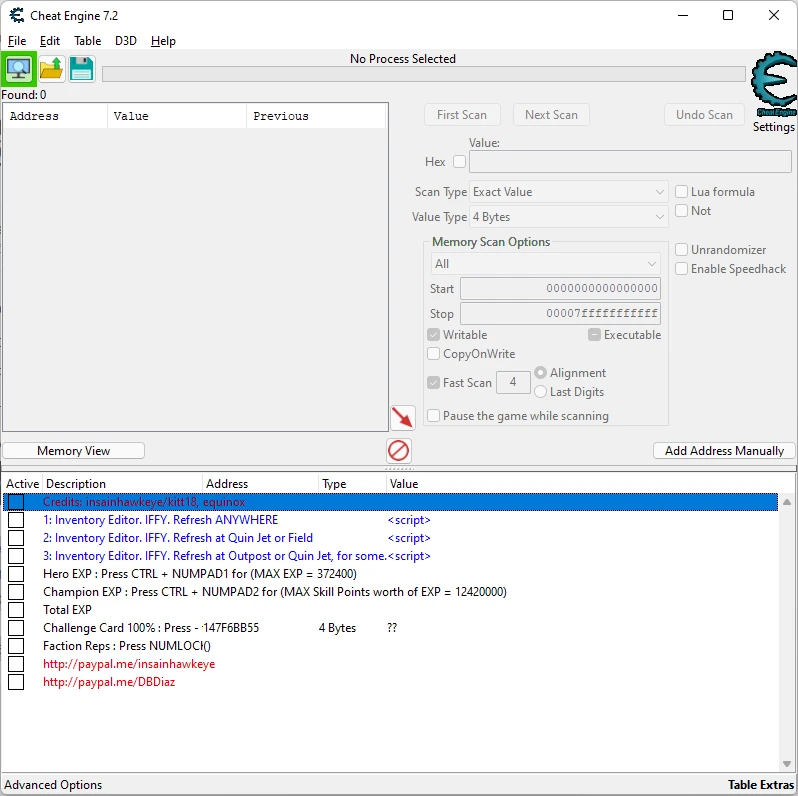
Task: Click the scan progress bar
Action: click(x=424, y=74)
